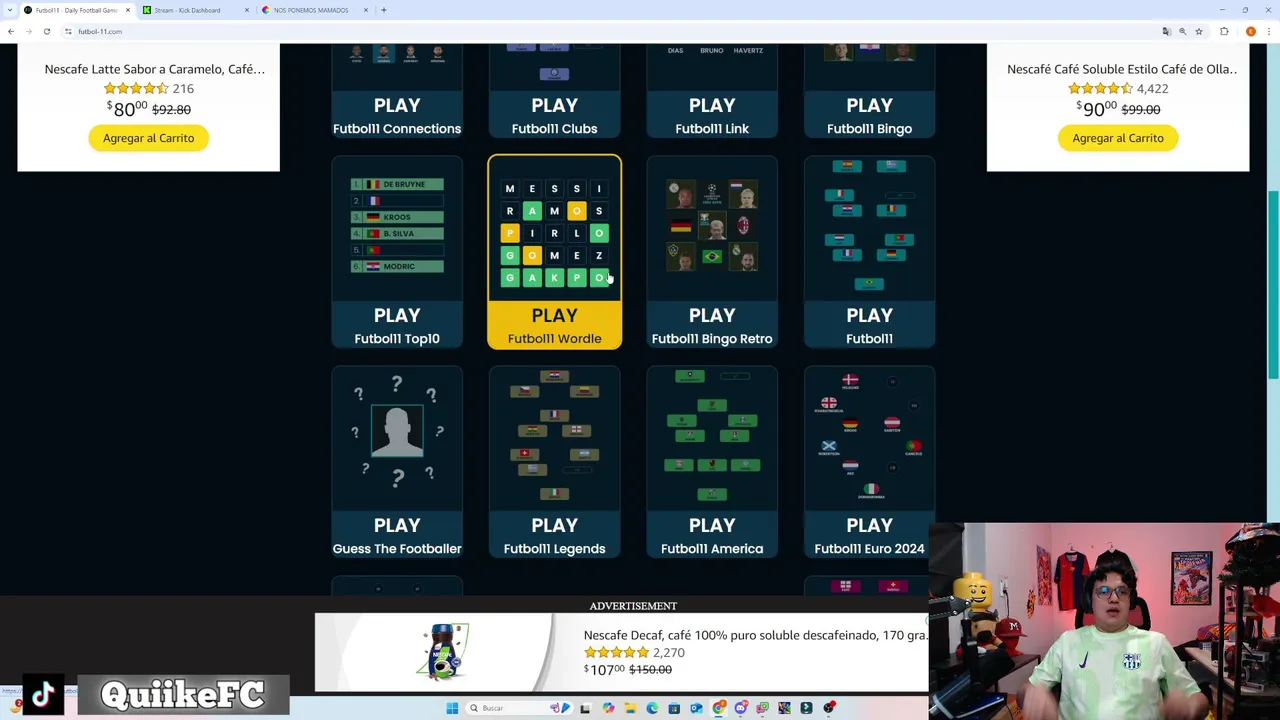This screenshot has height=720, width=1280.
Task: Close the Futbol11 Daily Football Games tab
Action: [127, 10]
